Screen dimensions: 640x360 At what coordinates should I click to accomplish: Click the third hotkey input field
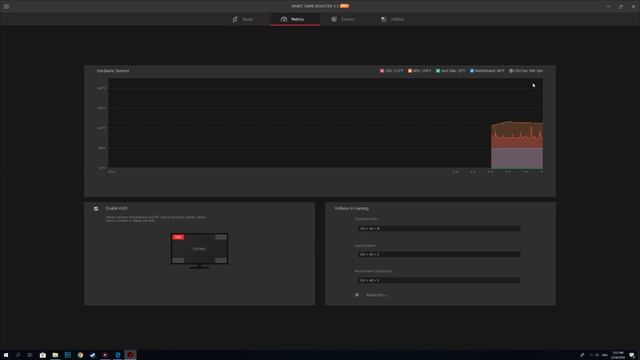(439, 280)
